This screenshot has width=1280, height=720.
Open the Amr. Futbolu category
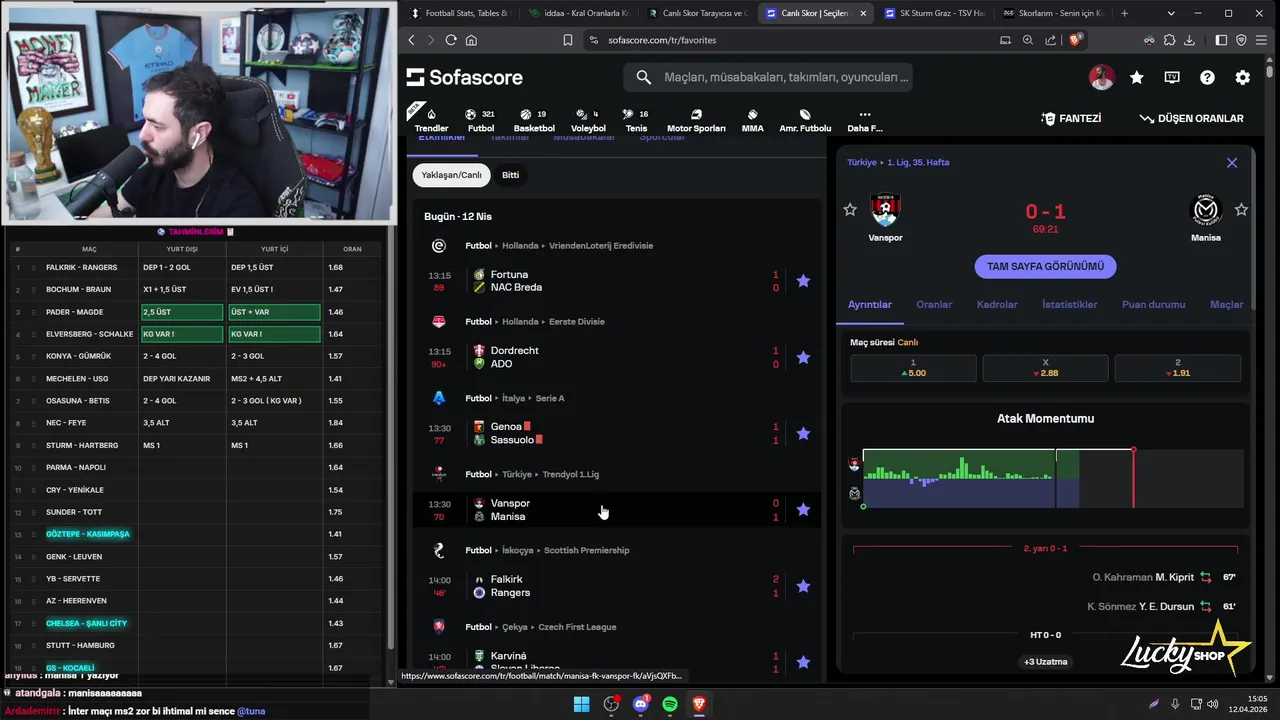(x=805, y=120)
